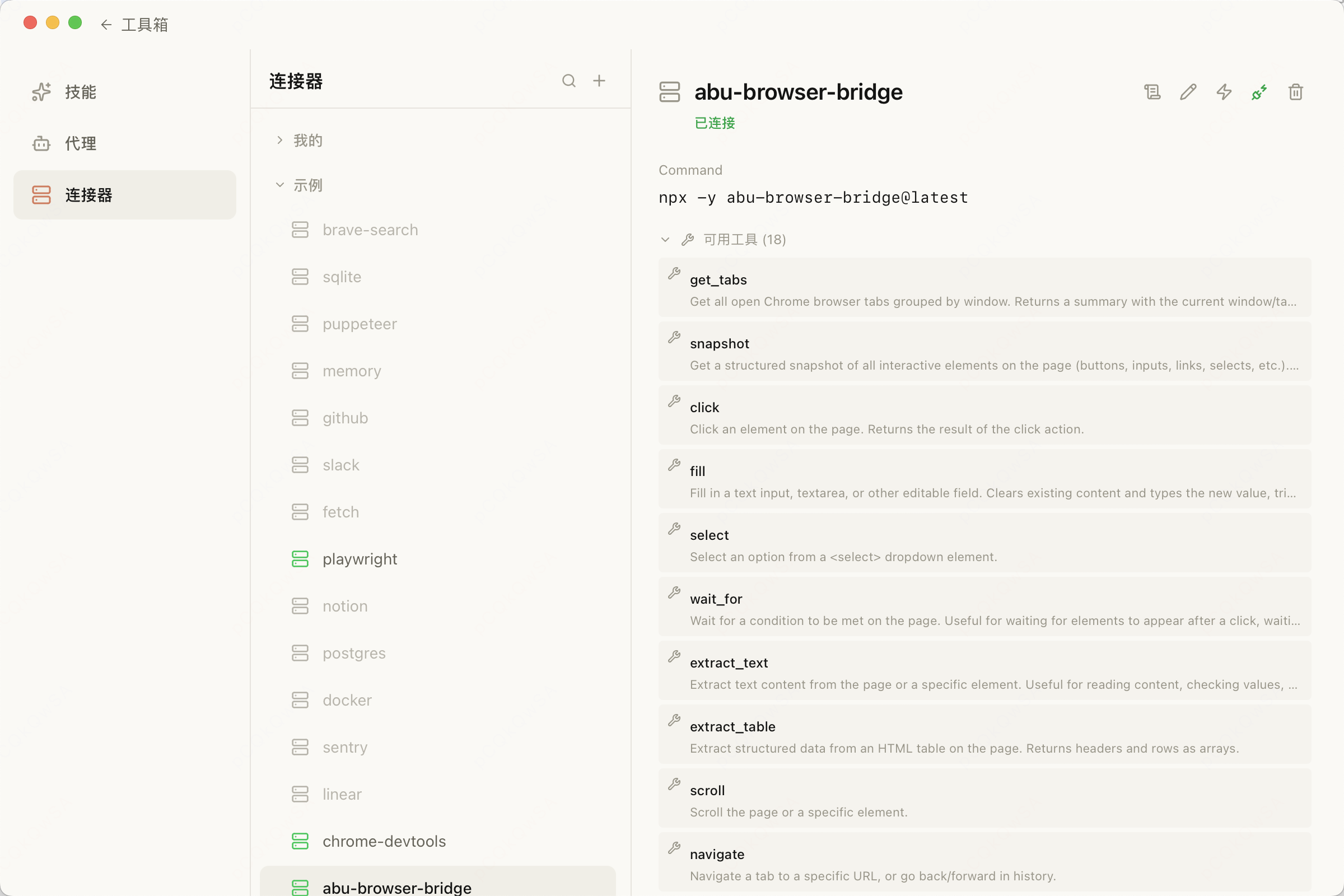
Task: Toggle connection with the green plug icon
Action: pyautogui.click(x=1259, y=92)
